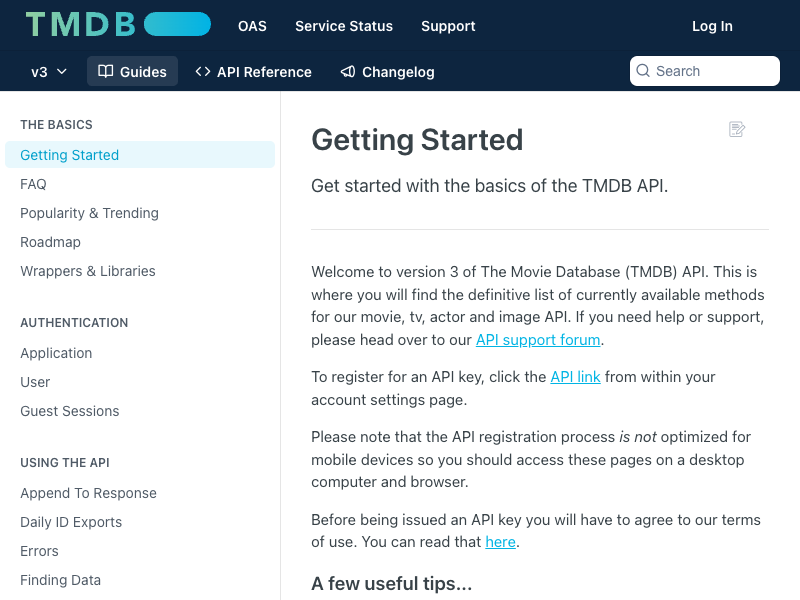800x600 pixels.
Task: Open Service Status in the top bar
Action: (x=344, y=26)
